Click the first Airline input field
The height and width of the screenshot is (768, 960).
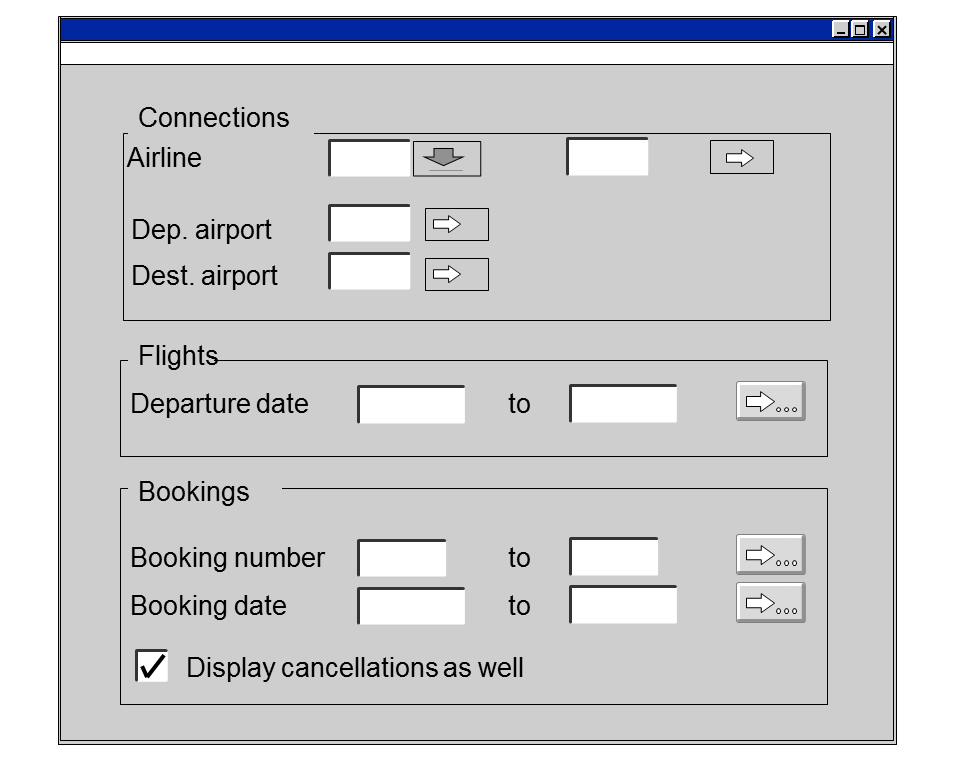point(369,159)
